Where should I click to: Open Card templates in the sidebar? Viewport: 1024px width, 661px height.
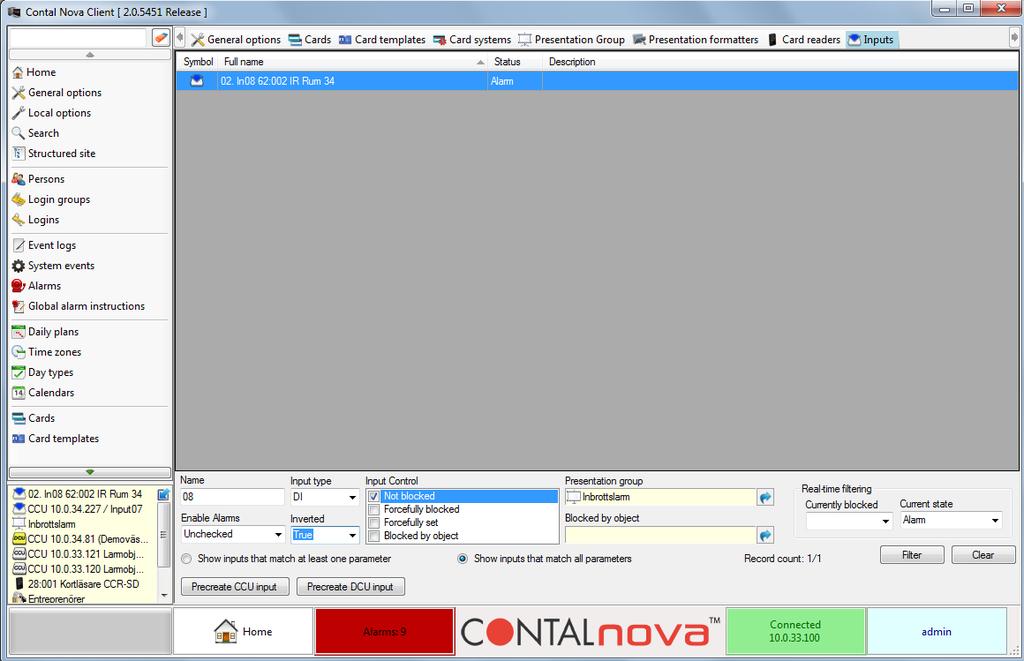tap(56, 438)
